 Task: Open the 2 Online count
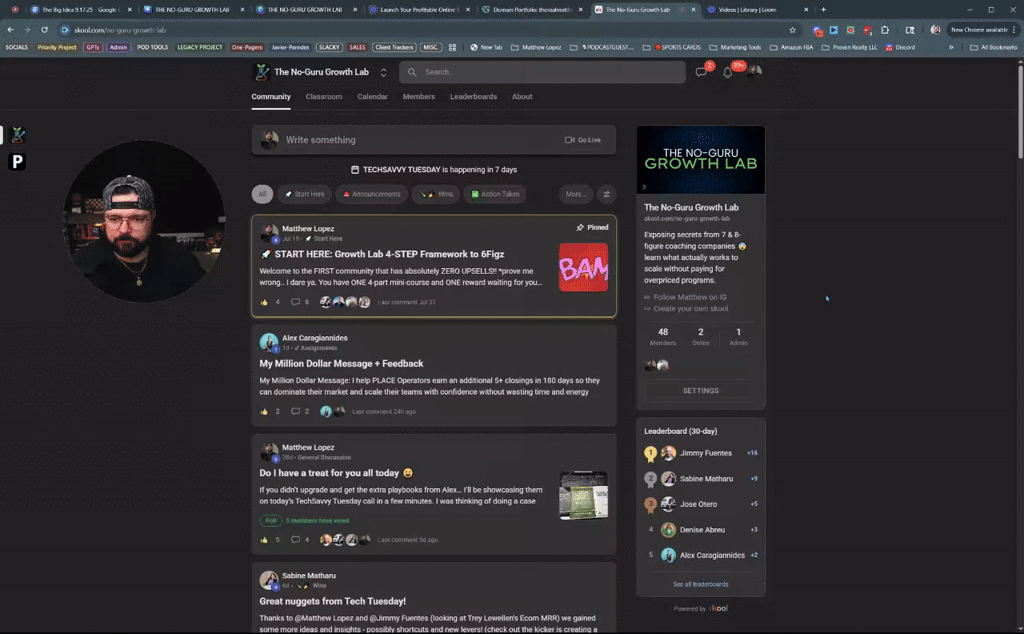coord(701,336)
